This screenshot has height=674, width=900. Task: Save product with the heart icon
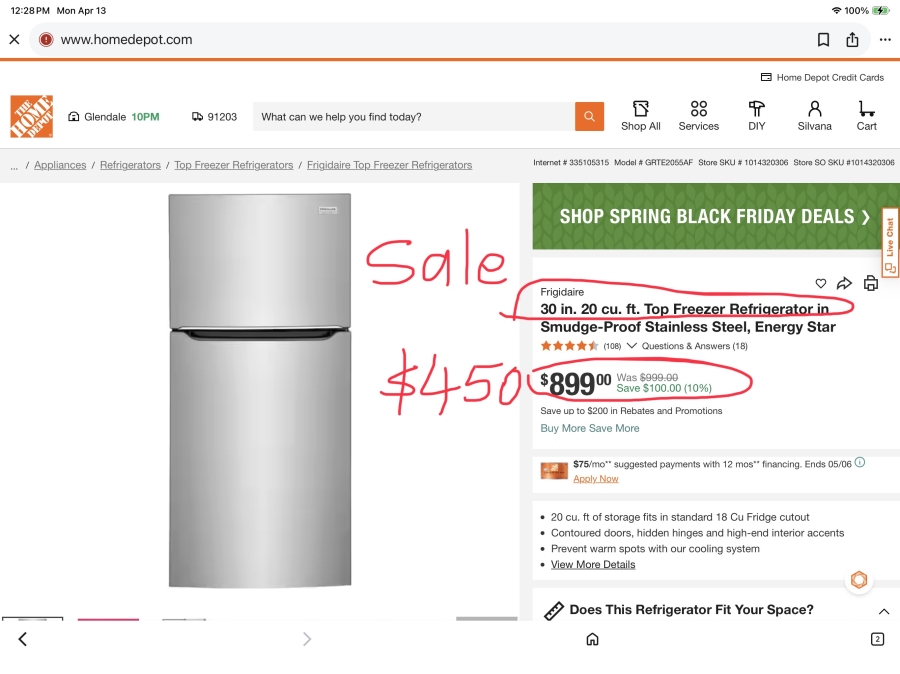[x=821, y=283]
